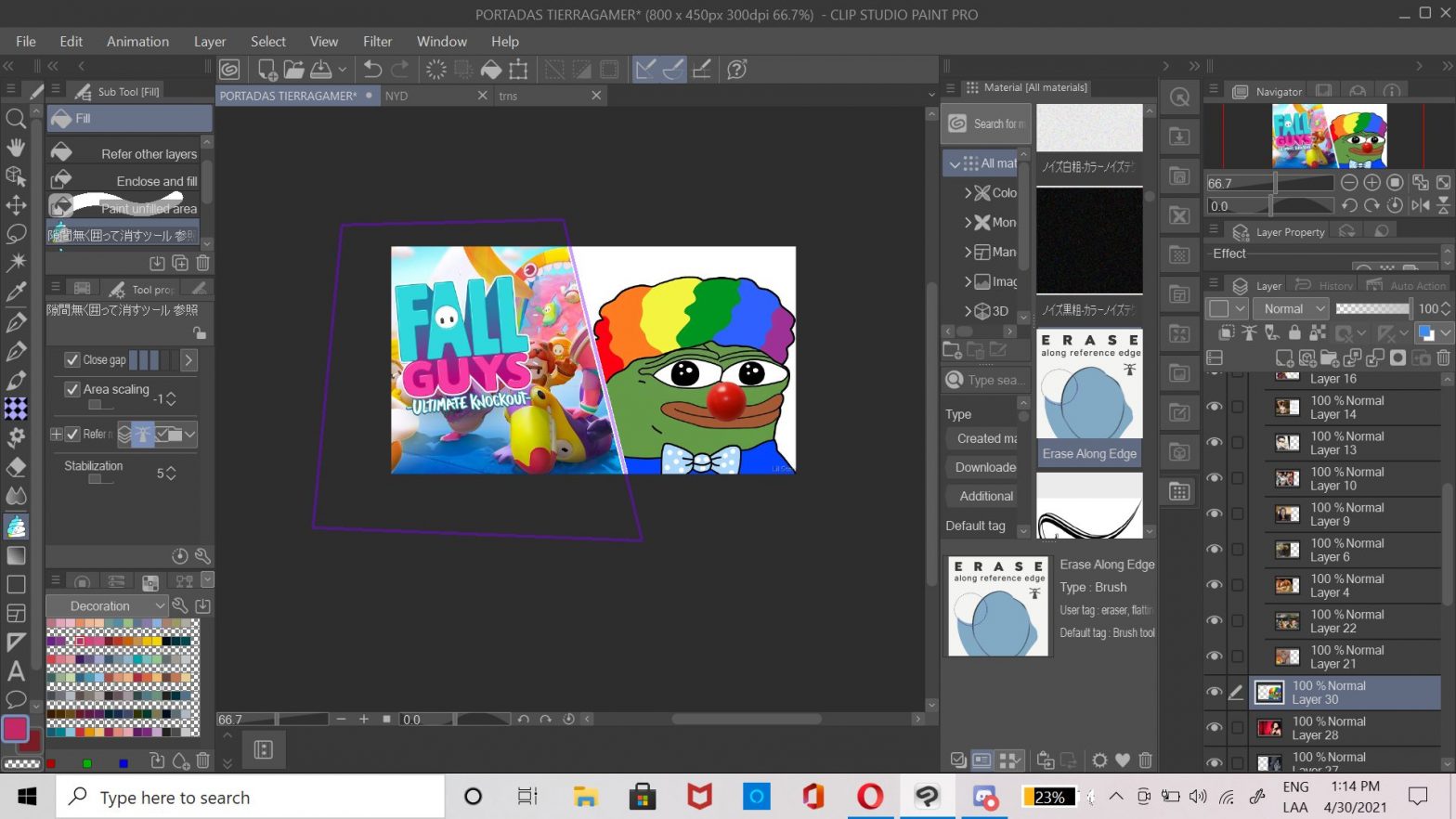Open the Decoration color set dropdown
1456x819 pixels.
click(106, 605)
